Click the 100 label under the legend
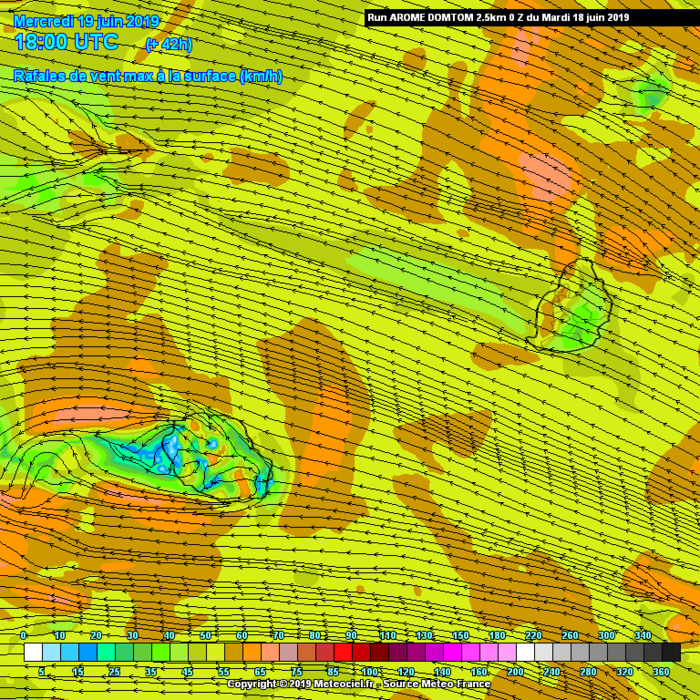Viewport: 700px width, 700px height. click(370, 672)
